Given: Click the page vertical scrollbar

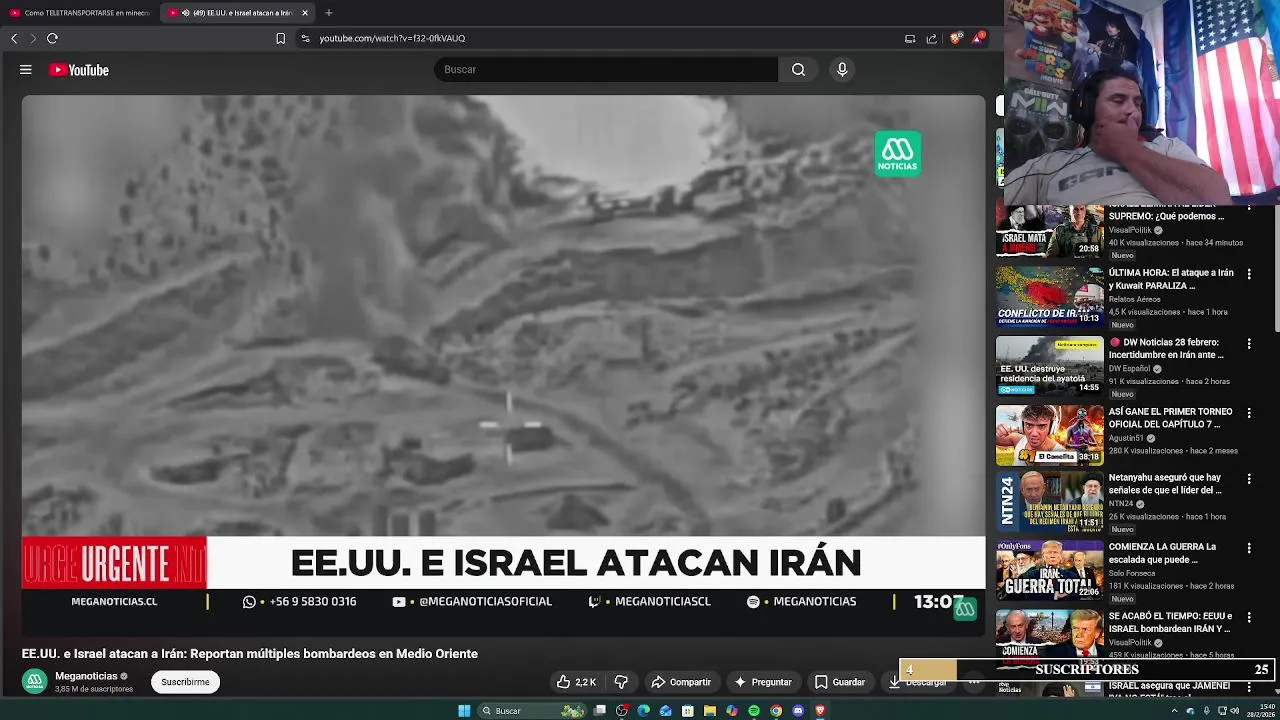Looking at the screenshot, I should click(x=1275, y=270).
